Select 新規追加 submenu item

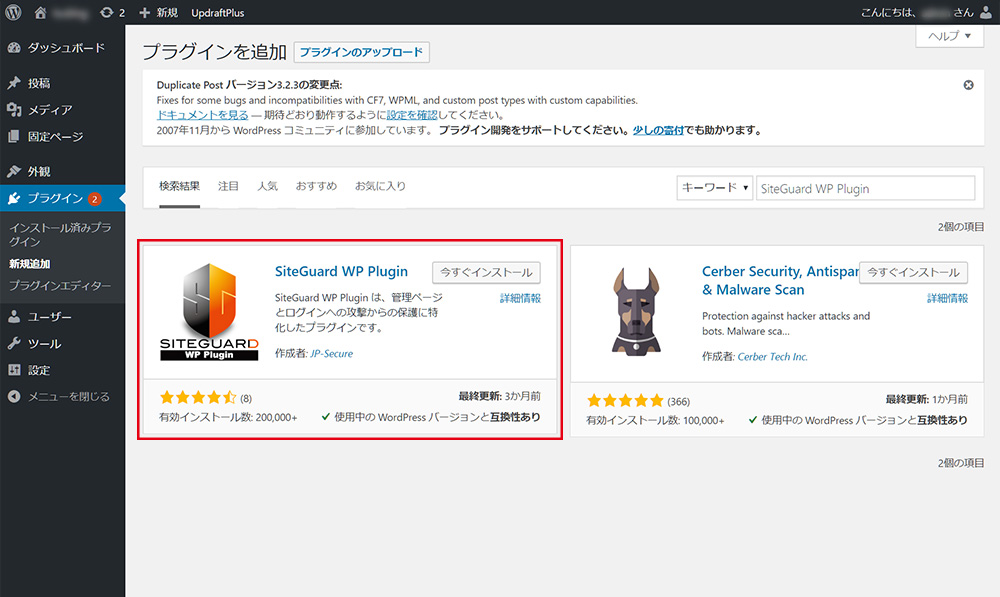(29, 263)
